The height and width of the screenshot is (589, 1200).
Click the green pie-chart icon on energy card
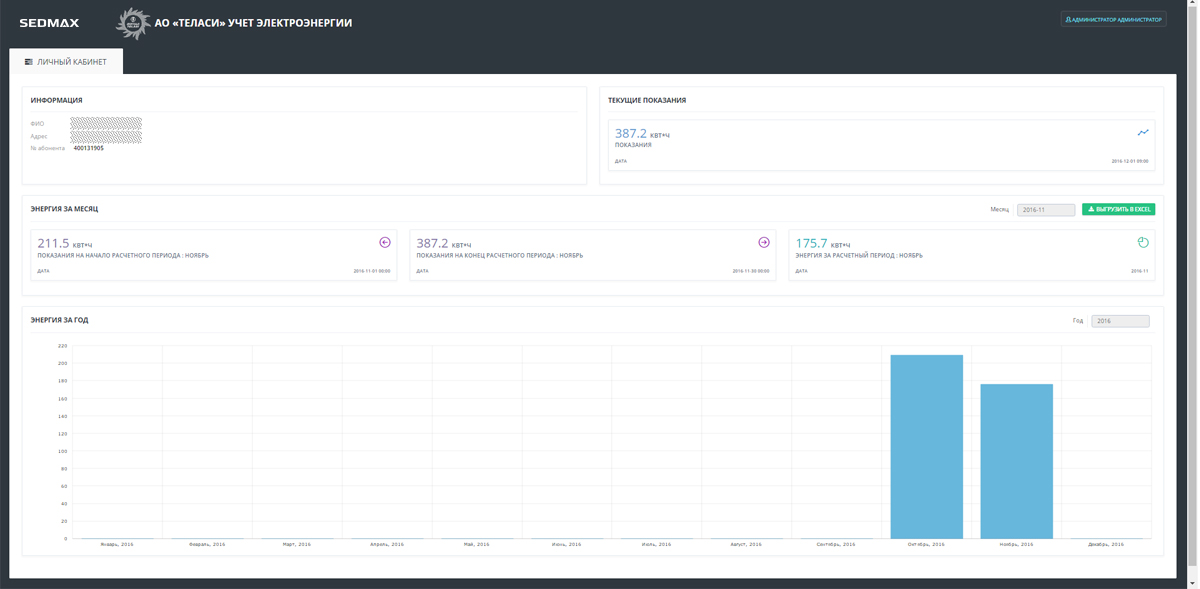(x=1143, y=242)
